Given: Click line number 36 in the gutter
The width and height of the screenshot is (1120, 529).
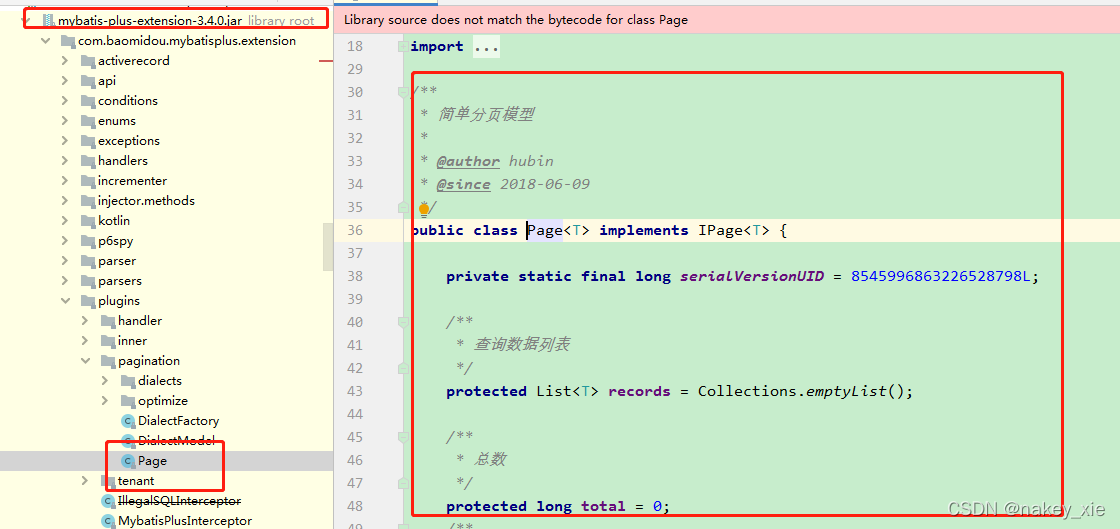Looking at the screenshot, I should point(354,231).
